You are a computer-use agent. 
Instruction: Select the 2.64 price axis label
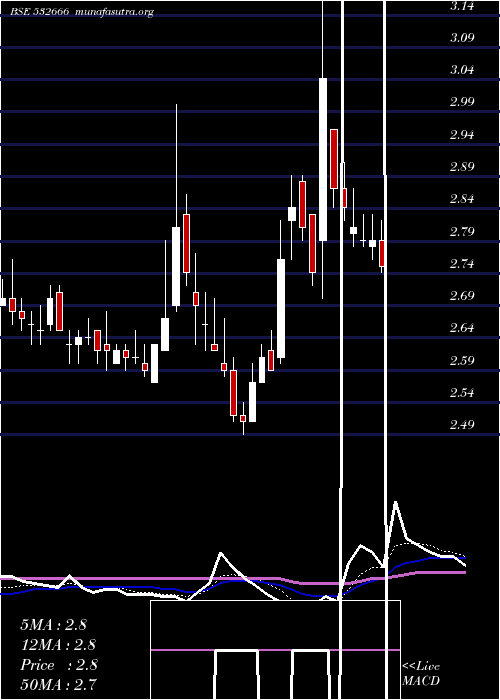click(x=462, y=328)
